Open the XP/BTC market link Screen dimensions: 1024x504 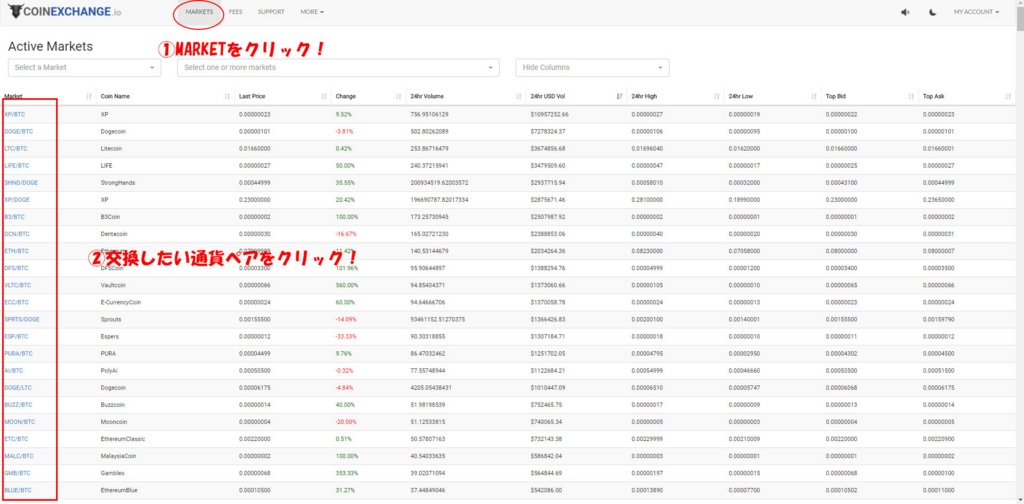(x=14, y=114)
